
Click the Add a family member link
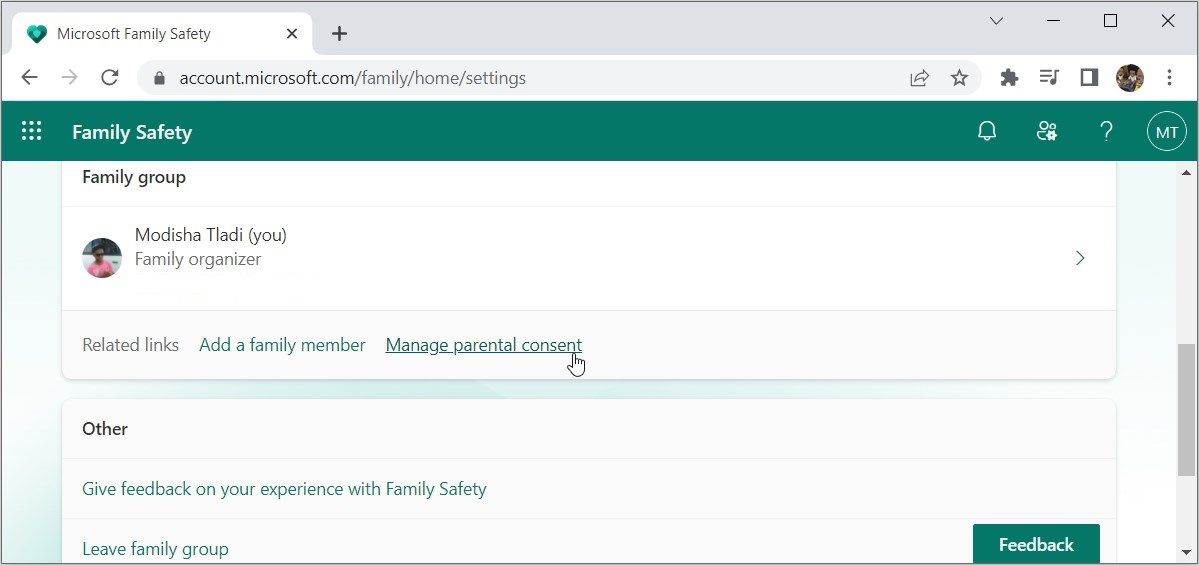282,345
